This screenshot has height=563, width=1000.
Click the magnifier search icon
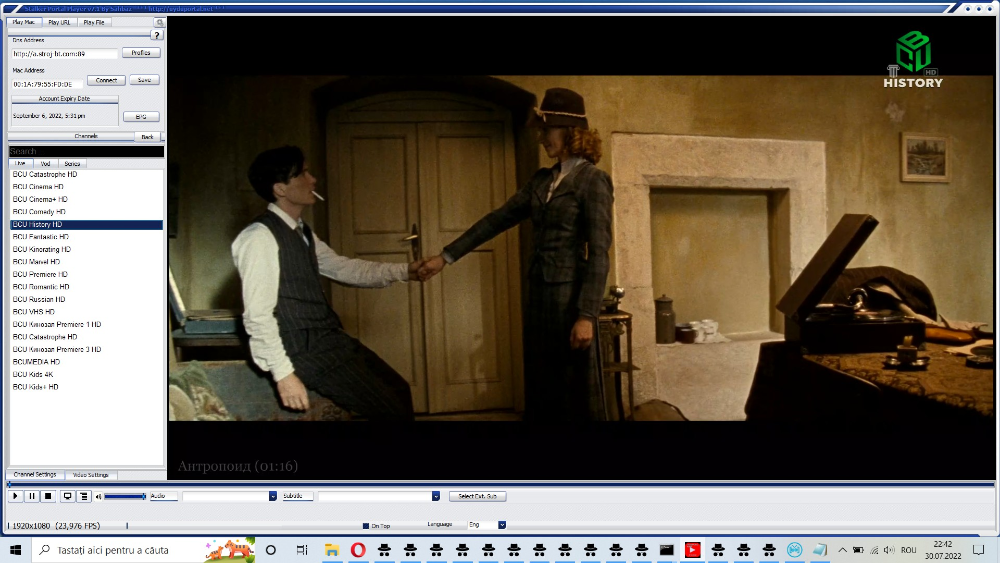pyautogui.click(x=159, y=22)
